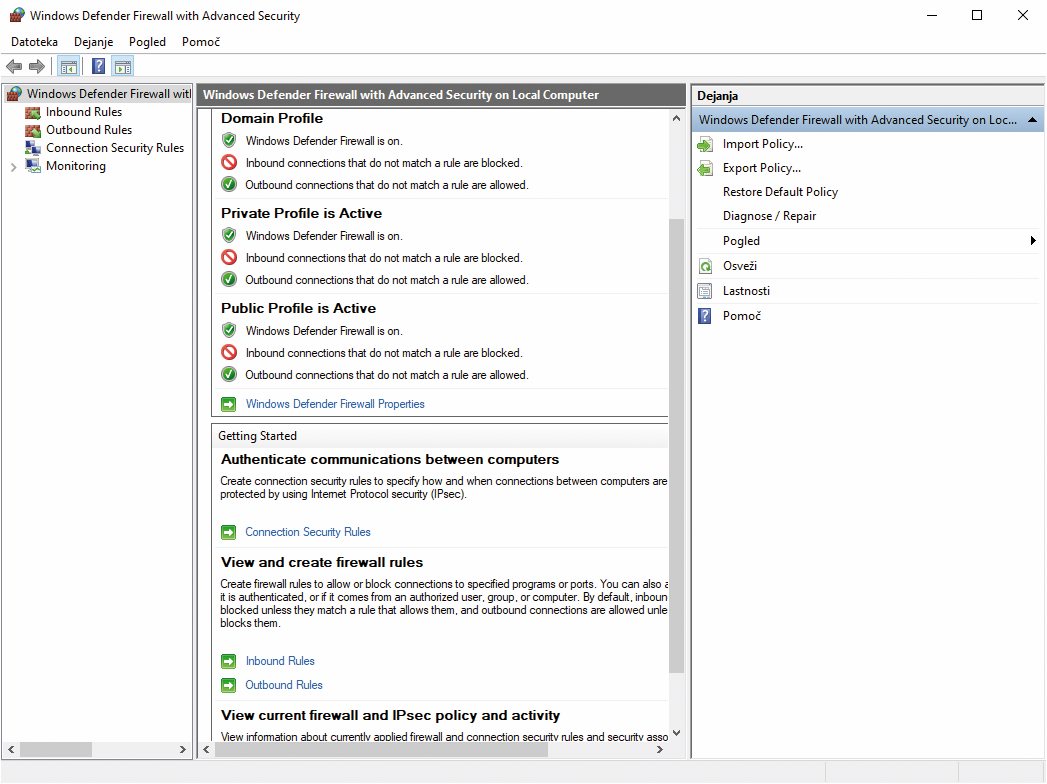
Task: Open the Pogled submenu arrow in Dejanja
Action: point(1033,240)
